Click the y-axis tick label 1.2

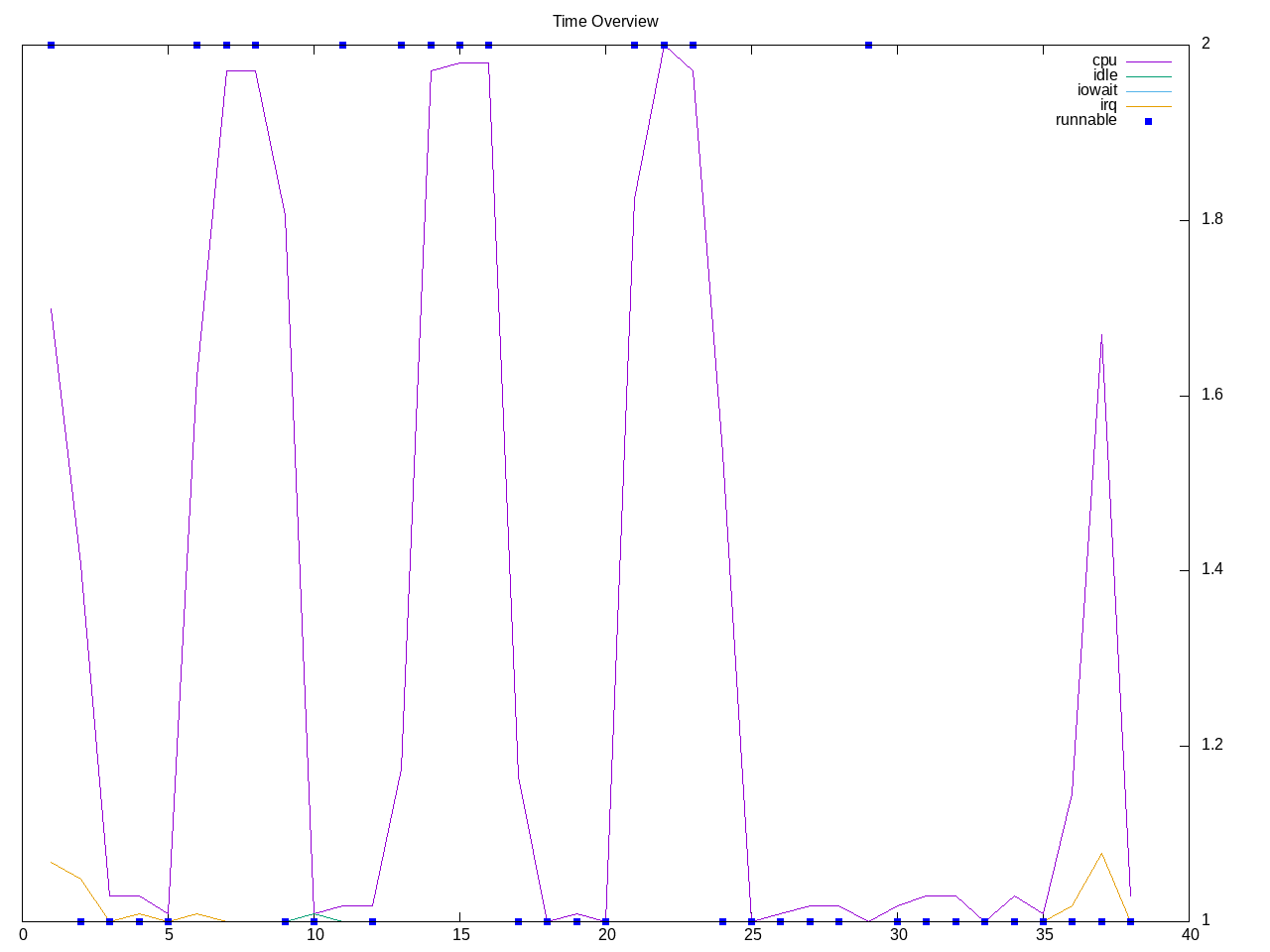pos(1212,746)
